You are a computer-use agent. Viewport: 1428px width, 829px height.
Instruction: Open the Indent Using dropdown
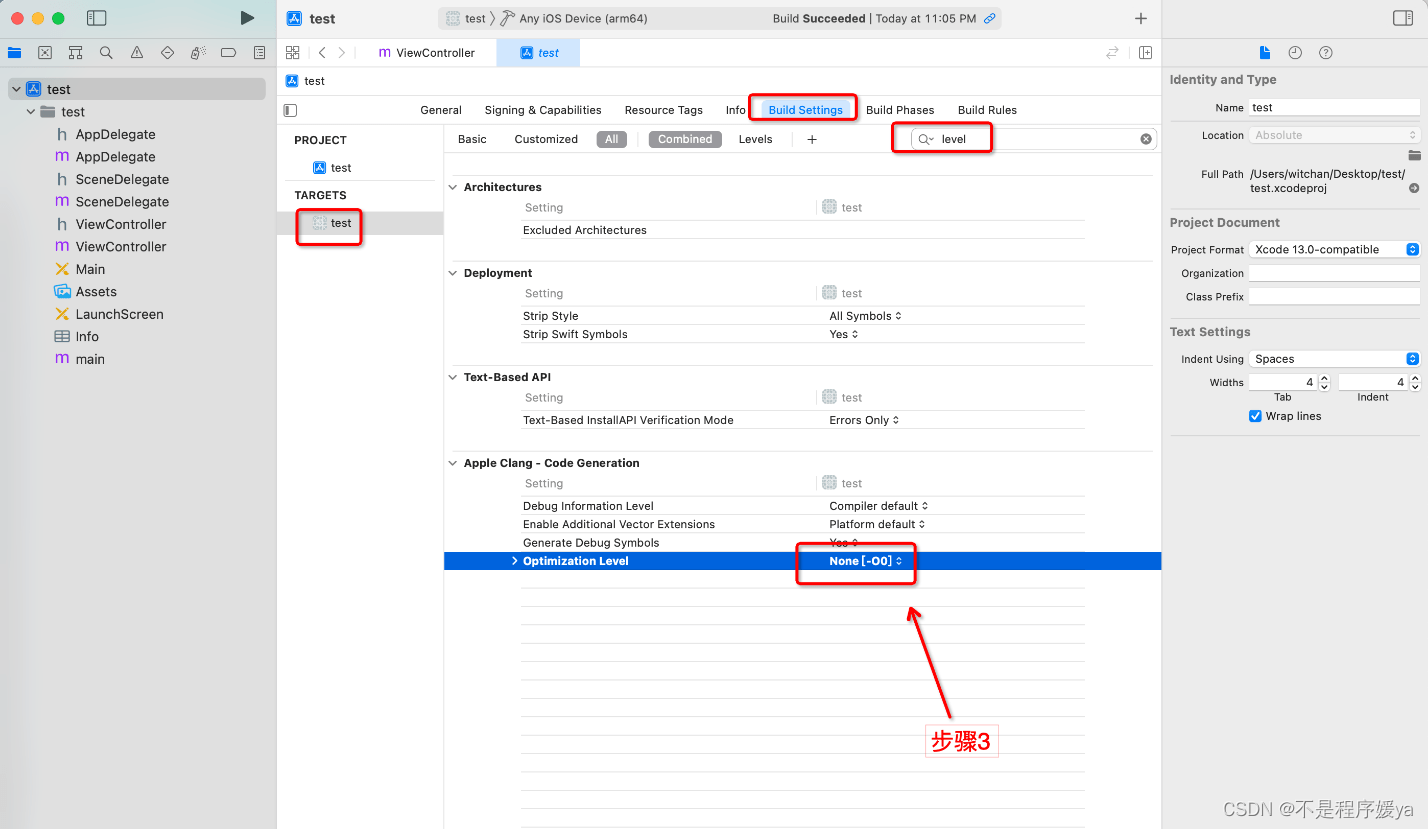(x=1335, y=359)
